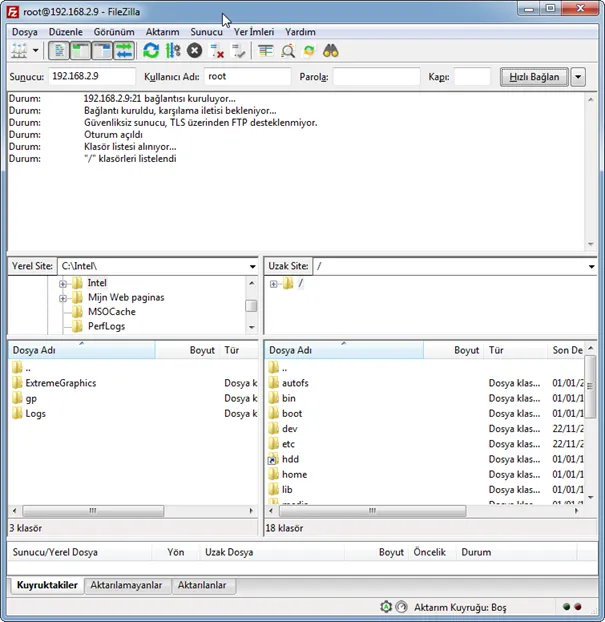Image resolution: width=605 pixels, height=622 pixels.
Task: Switch to the Aktarılanlar tab
Action: click(202, 586)
